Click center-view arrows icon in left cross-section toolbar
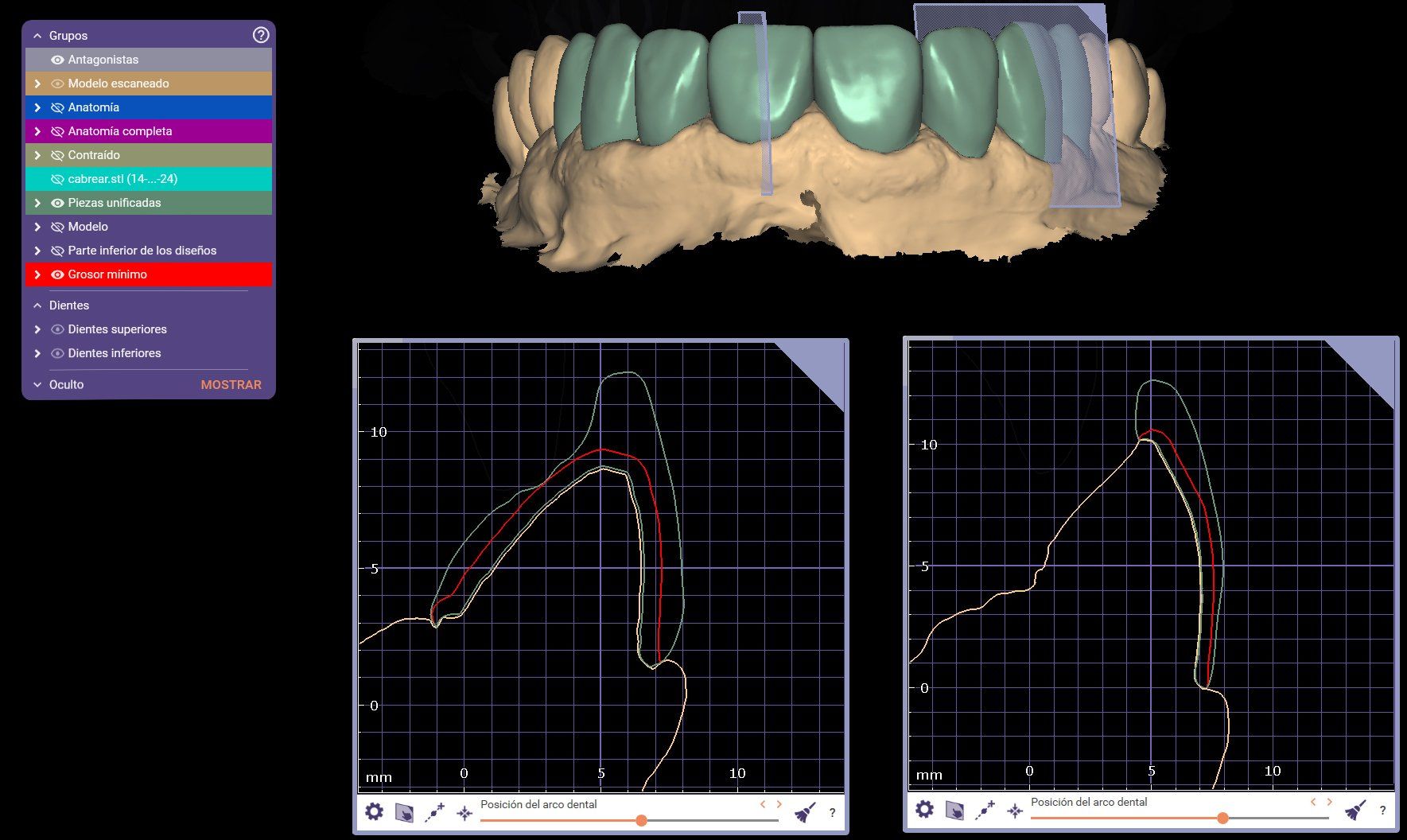This screenshot has width=1407, height=840. tap(464, 813)
